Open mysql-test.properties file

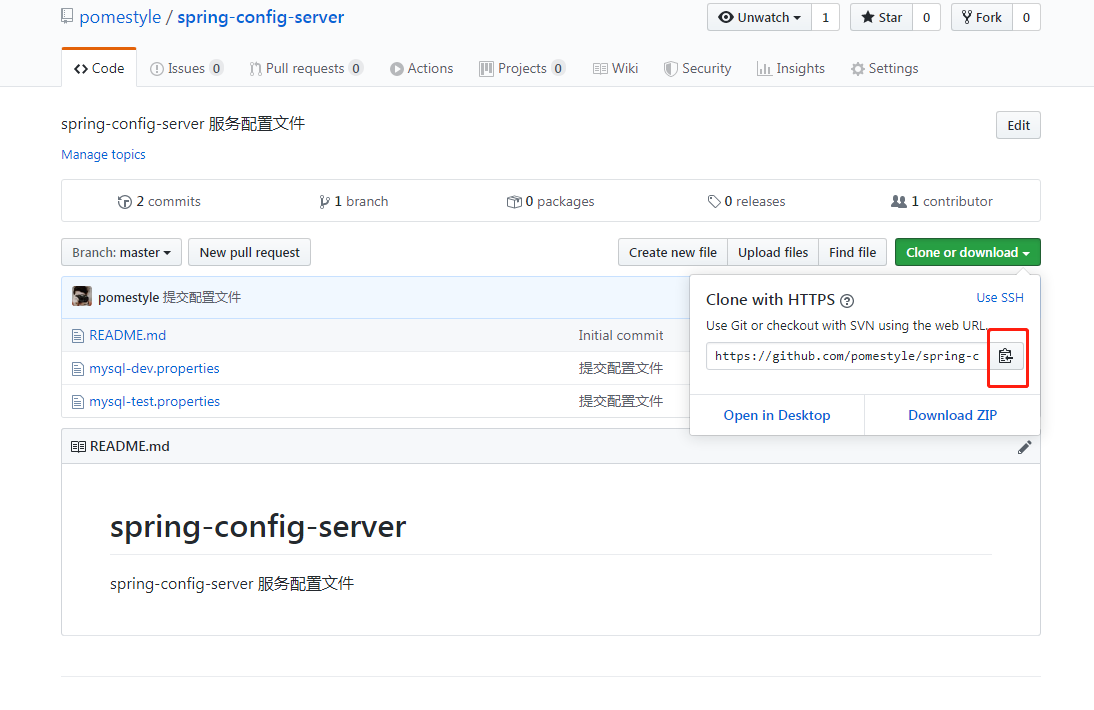click(x=154, y=402)
